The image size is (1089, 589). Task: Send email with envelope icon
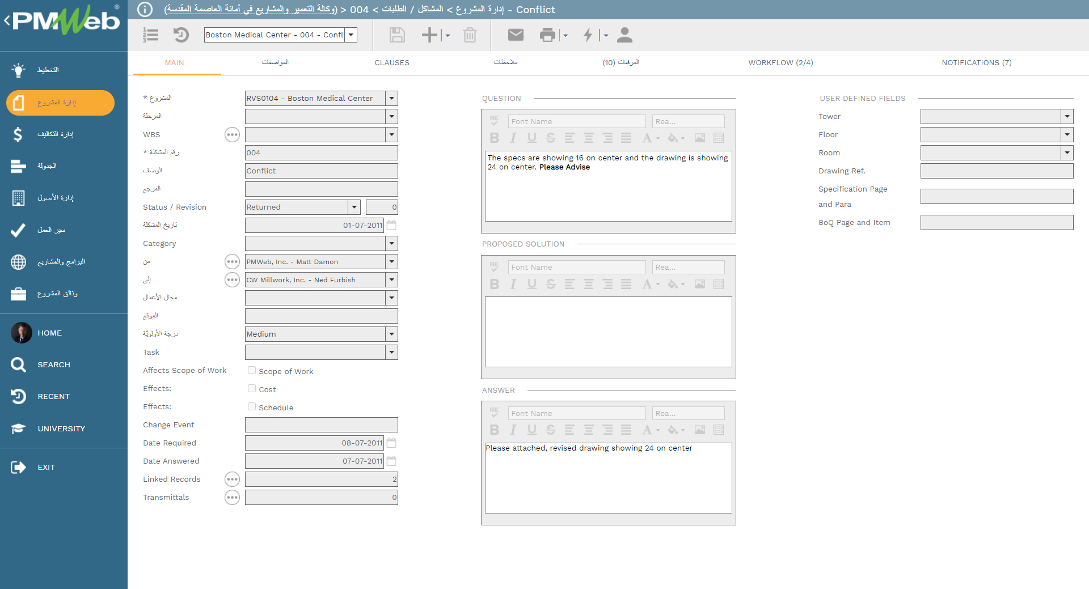pyautogui.click(x=515, y=35)
